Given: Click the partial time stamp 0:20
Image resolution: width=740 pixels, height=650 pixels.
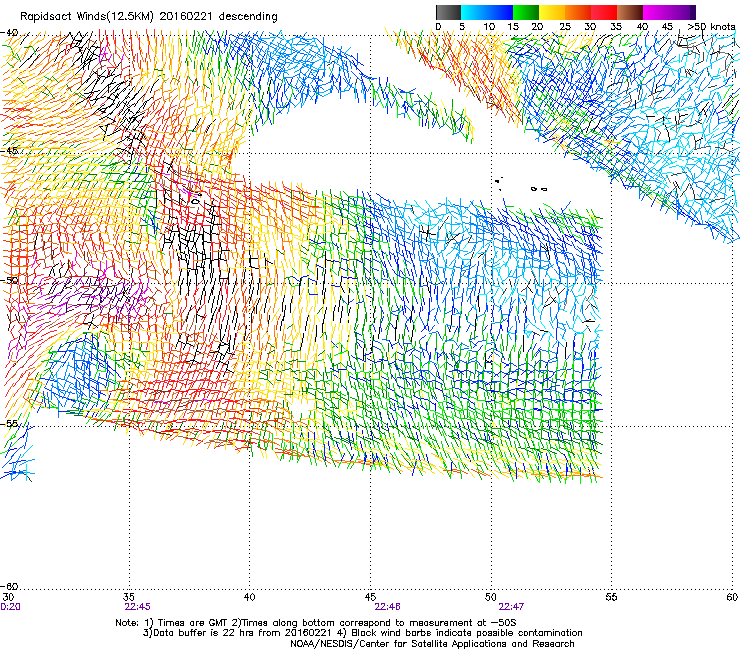Looking at the screenshot, I should point(10,607).
